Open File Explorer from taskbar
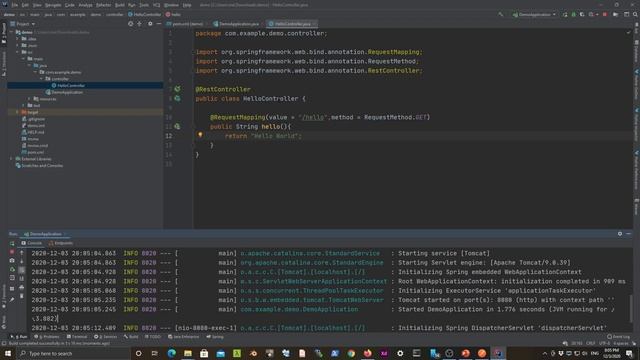 (188, 353)
